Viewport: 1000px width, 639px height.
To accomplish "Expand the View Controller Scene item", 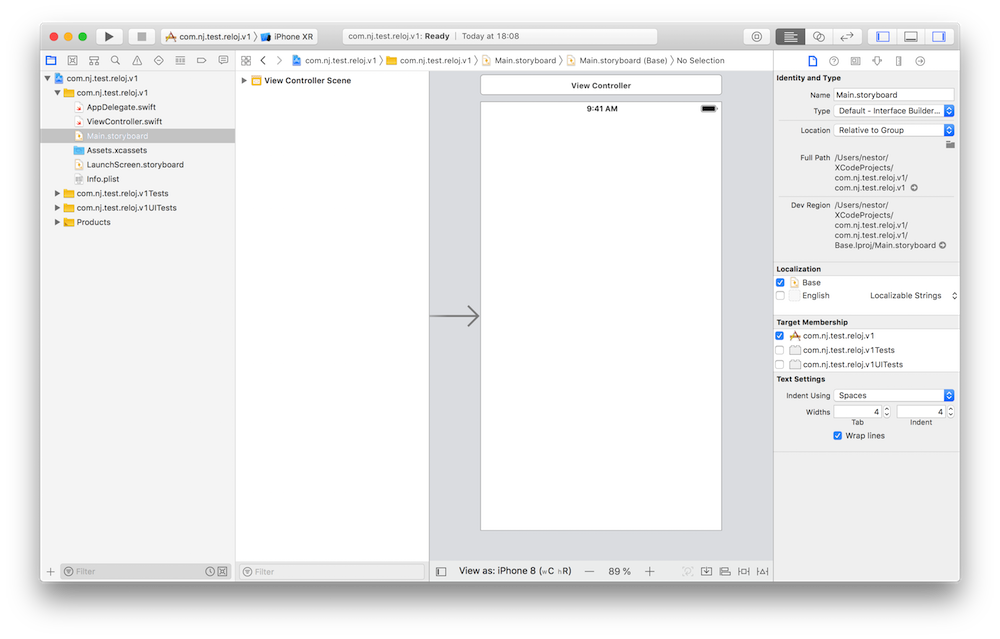I will tap(244, 81).
